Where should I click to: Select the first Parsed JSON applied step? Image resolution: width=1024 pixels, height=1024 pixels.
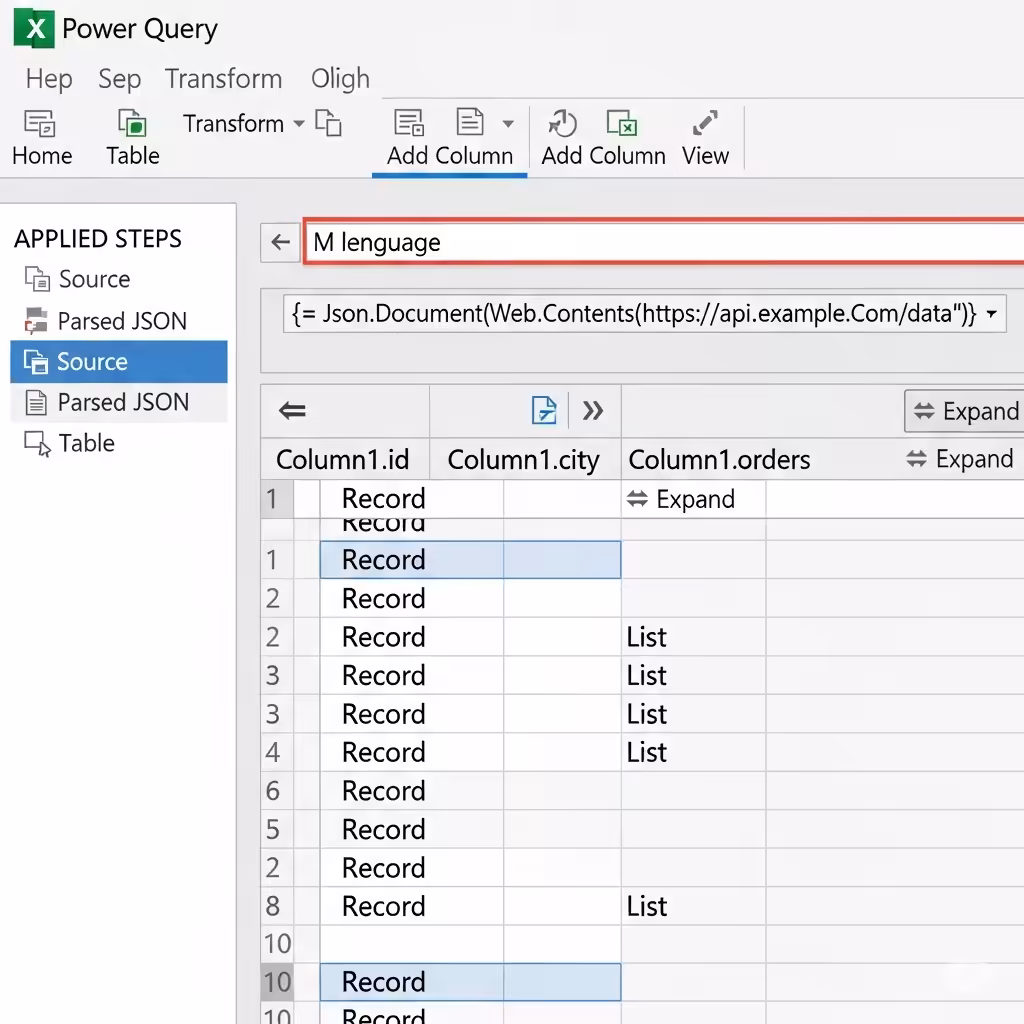(106, 321)
